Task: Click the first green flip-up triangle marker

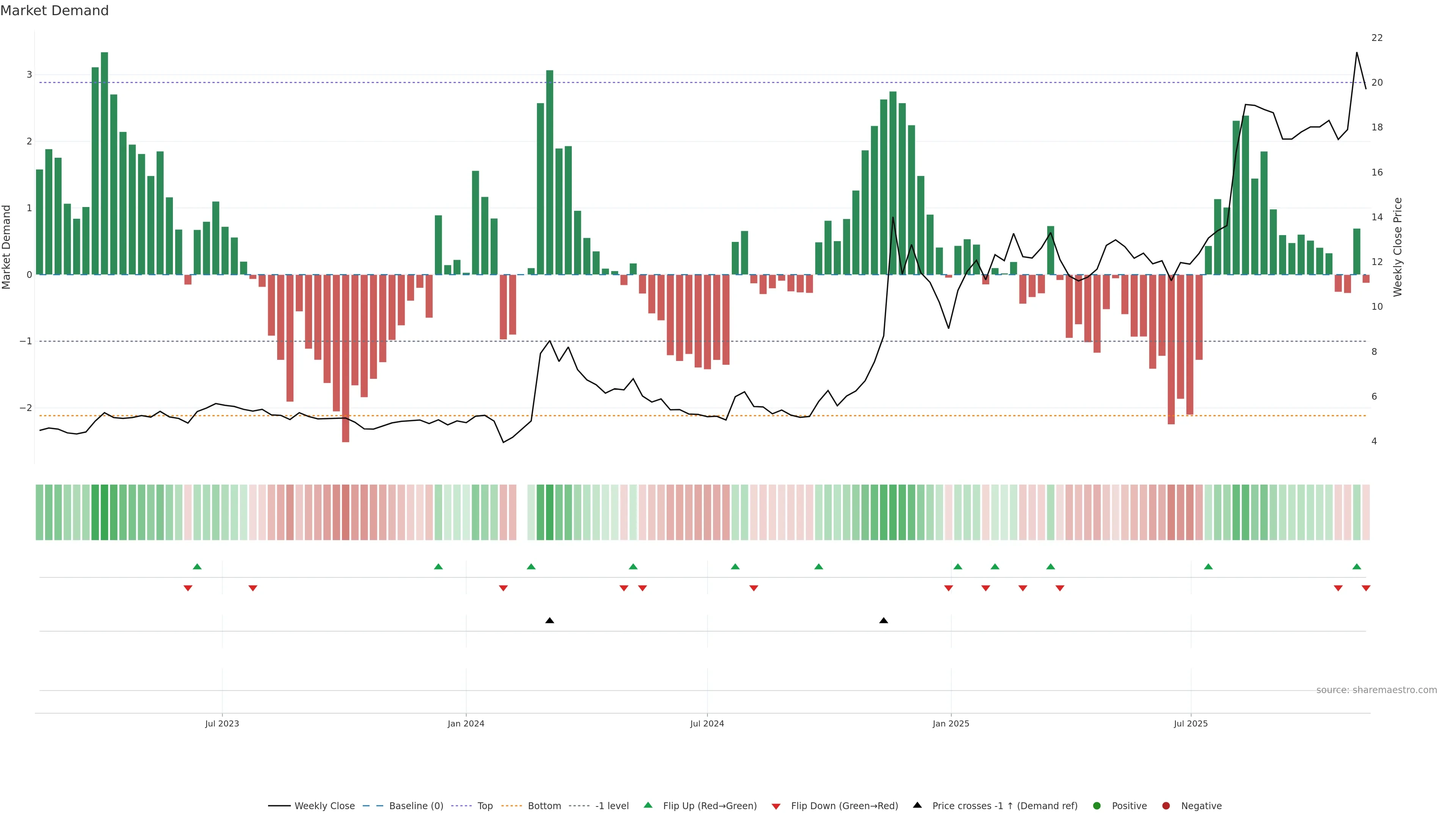Action: [197, 566]
